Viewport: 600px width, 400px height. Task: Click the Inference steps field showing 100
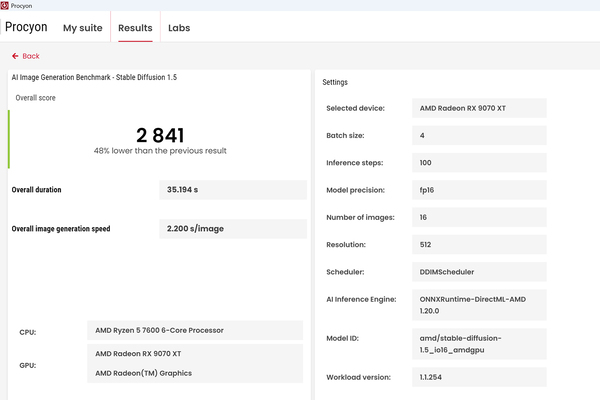tap(479, 163)
